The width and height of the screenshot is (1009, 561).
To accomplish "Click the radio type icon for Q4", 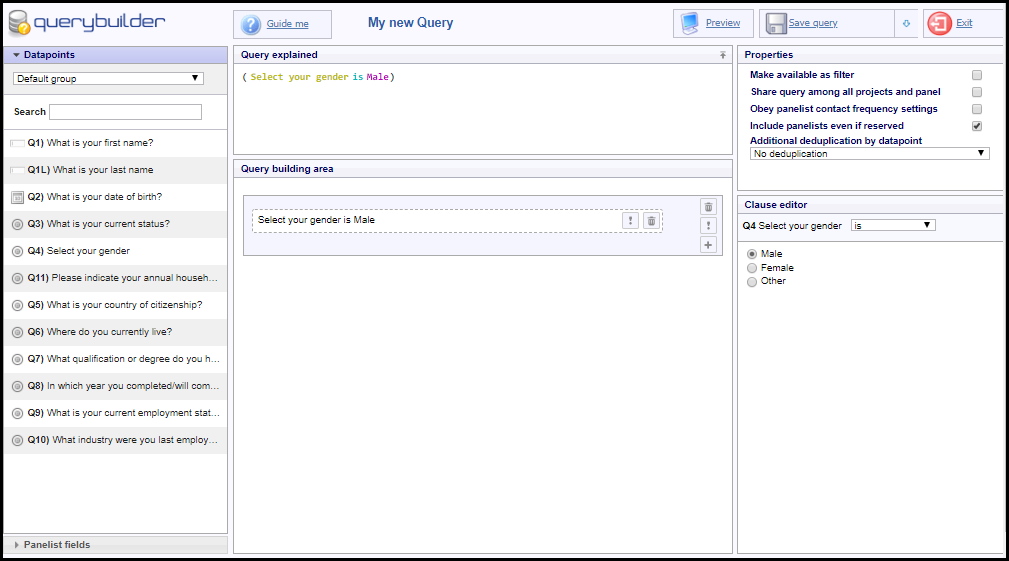I will (17, 252).
